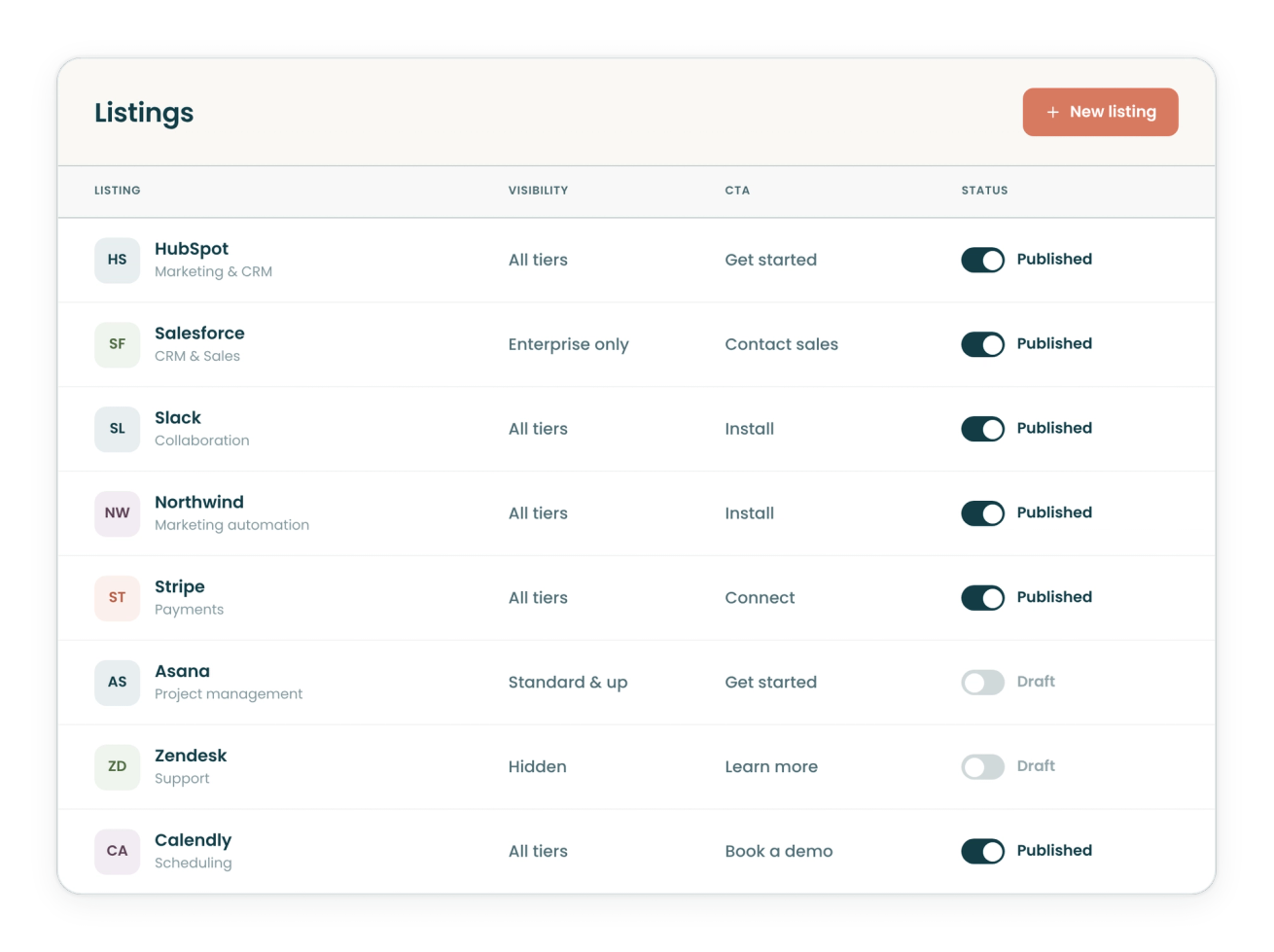Viewport: 1274px width, 952px height.
Task: Click the Slack SL avatar icon
Action: (x=117, y=429)
